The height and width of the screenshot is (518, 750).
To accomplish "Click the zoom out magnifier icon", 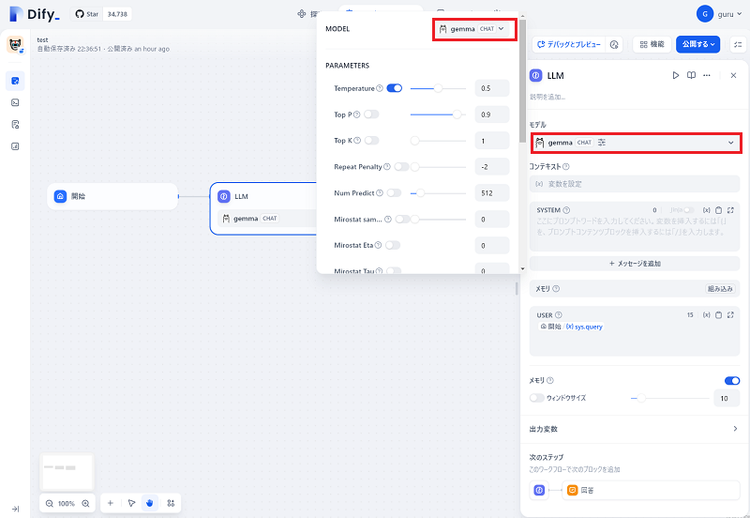I will tap(49, 503).
